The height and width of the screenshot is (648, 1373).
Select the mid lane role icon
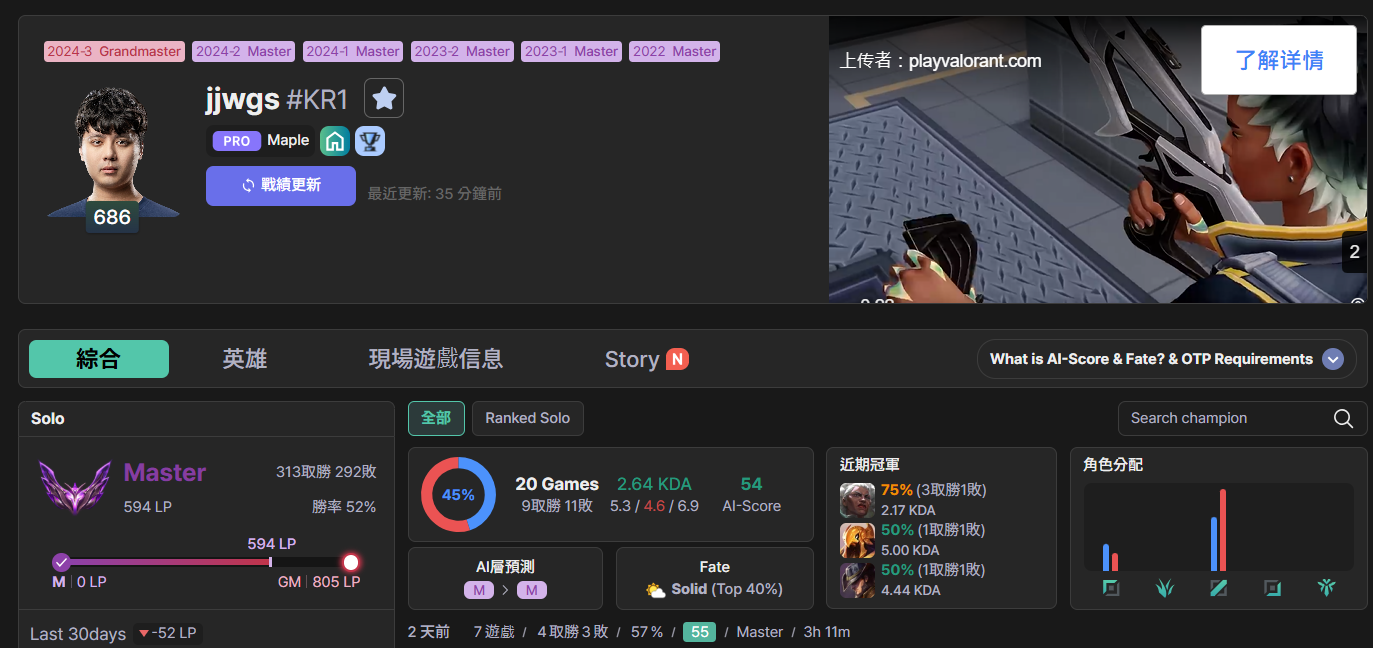(1218, 588)
